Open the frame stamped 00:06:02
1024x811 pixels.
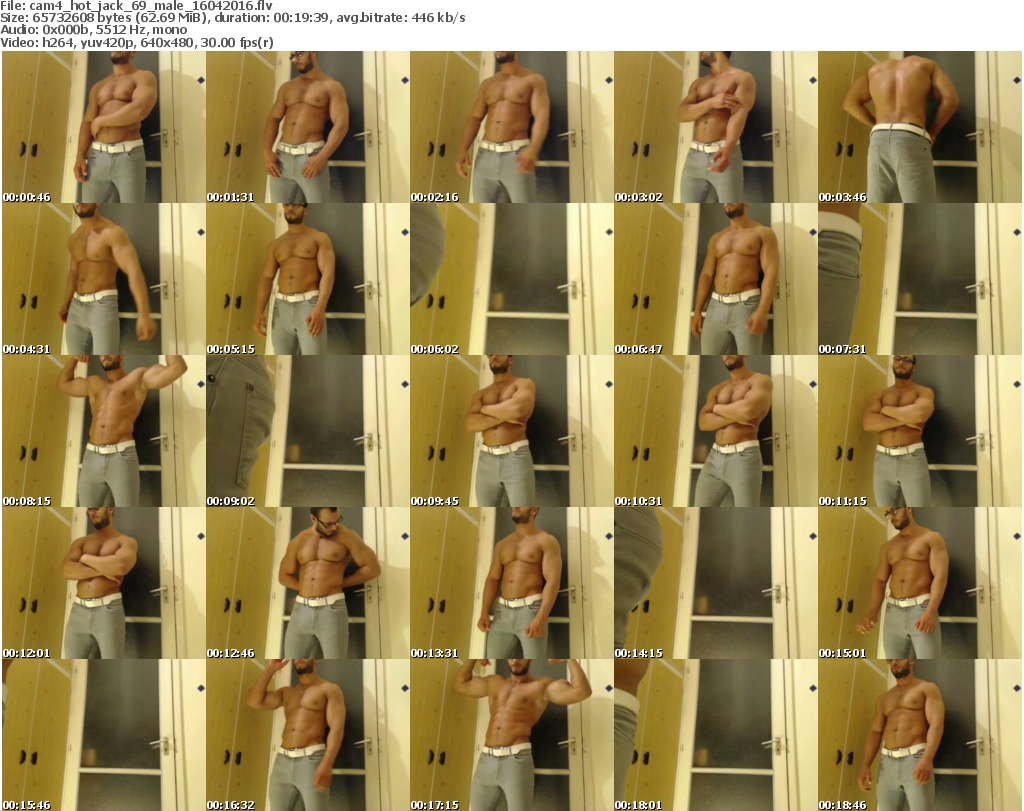[x=511, y=279]
